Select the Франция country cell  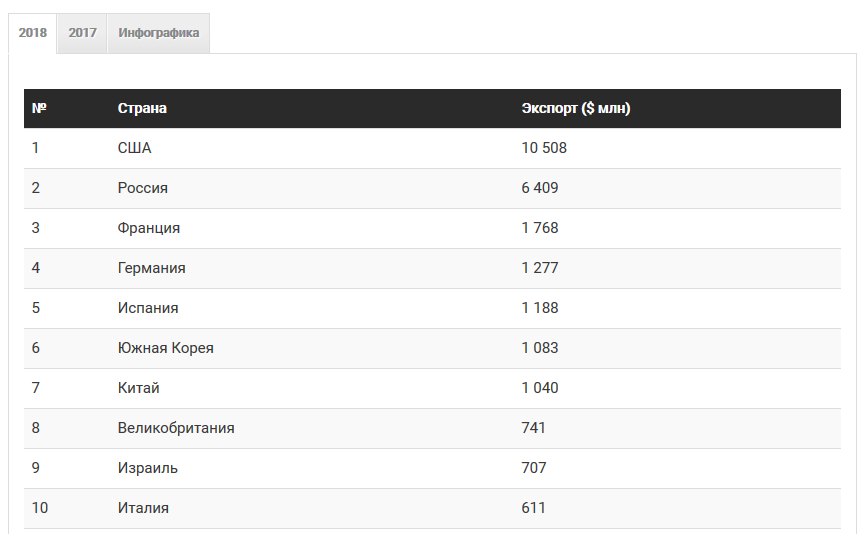(x=148, y=228)
